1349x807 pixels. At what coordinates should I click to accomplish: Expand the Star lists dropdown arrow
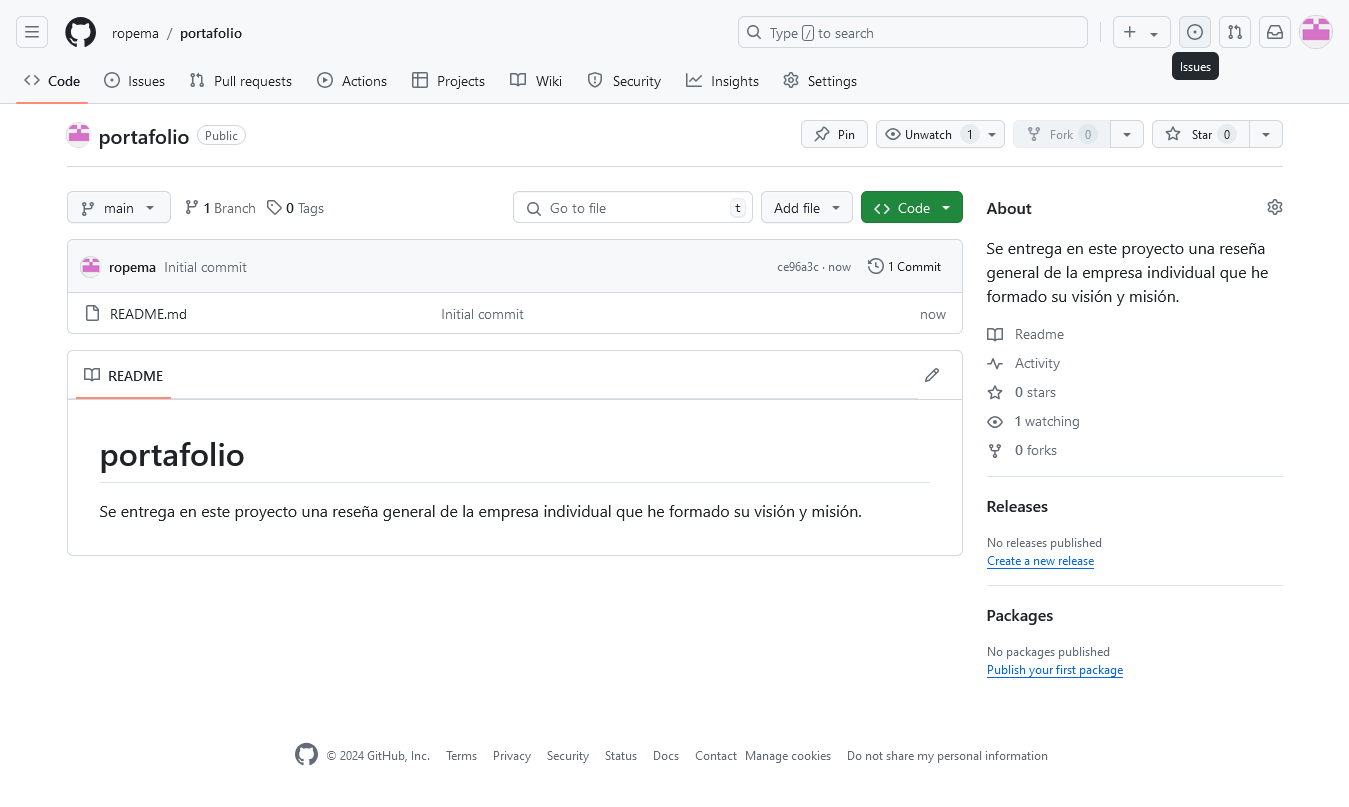[1266, 134]
